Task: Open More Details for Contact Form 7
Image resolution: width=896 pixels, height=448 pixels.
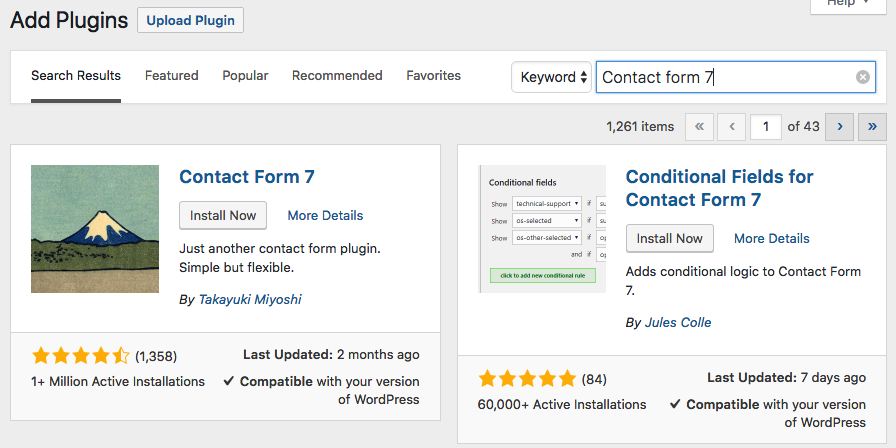Action: (x=325, y=215)
